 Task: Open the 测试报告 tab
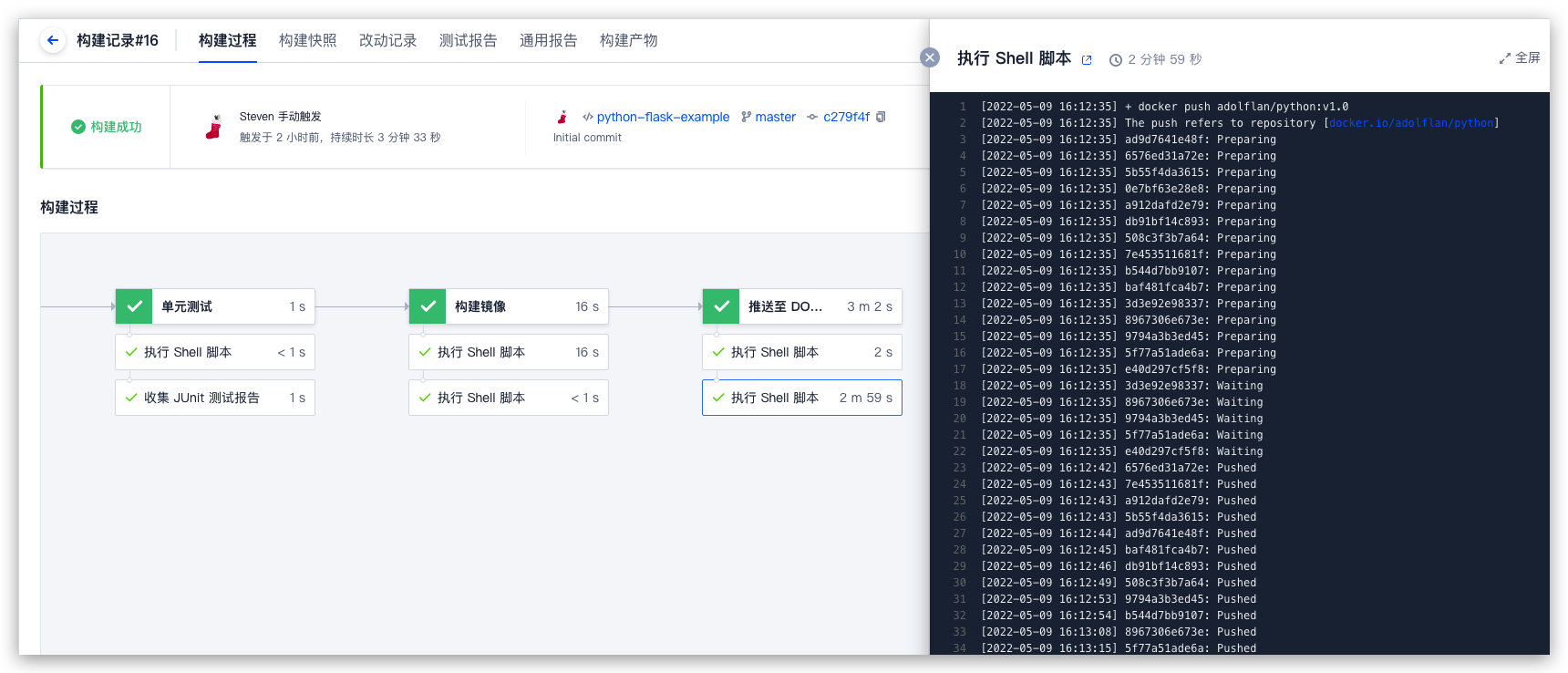tap(469, 40)
